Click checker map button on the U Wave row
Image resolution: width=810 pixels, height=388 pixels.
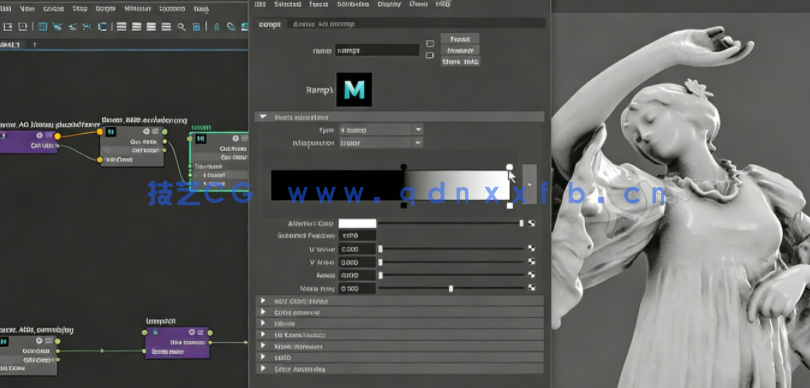pos(532,249)
